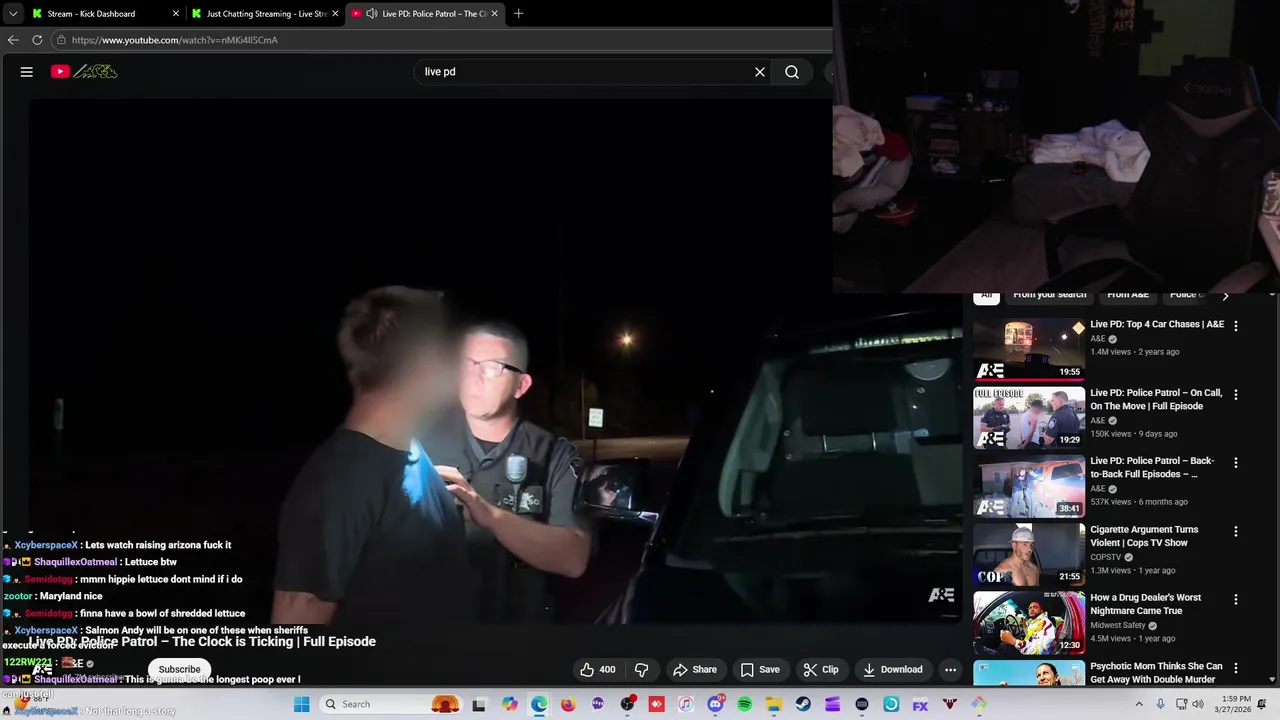This screenshot has width=1280, height=720.
Task: Open Task View in the taskbar
Action: [x=479, y=704]
